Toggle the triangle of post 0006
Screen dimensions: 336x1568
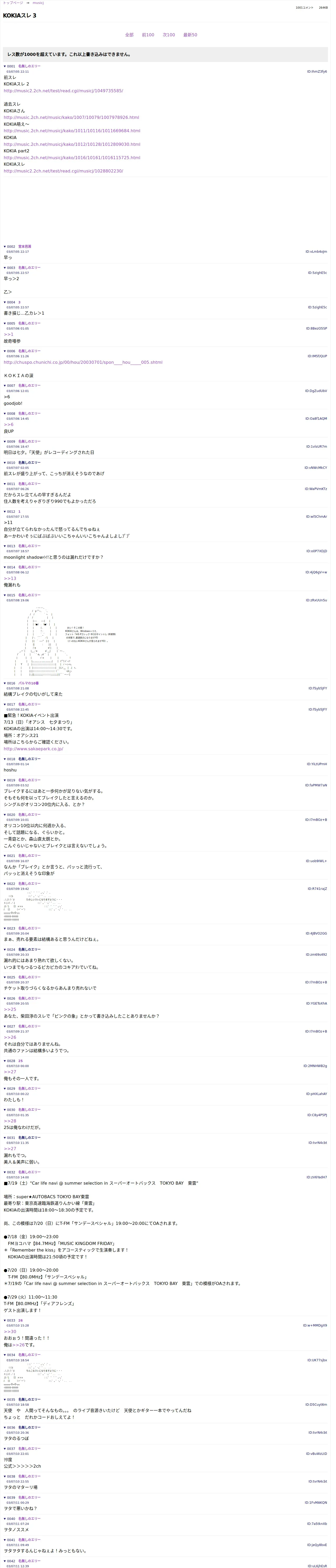click(x=5, y=351)
